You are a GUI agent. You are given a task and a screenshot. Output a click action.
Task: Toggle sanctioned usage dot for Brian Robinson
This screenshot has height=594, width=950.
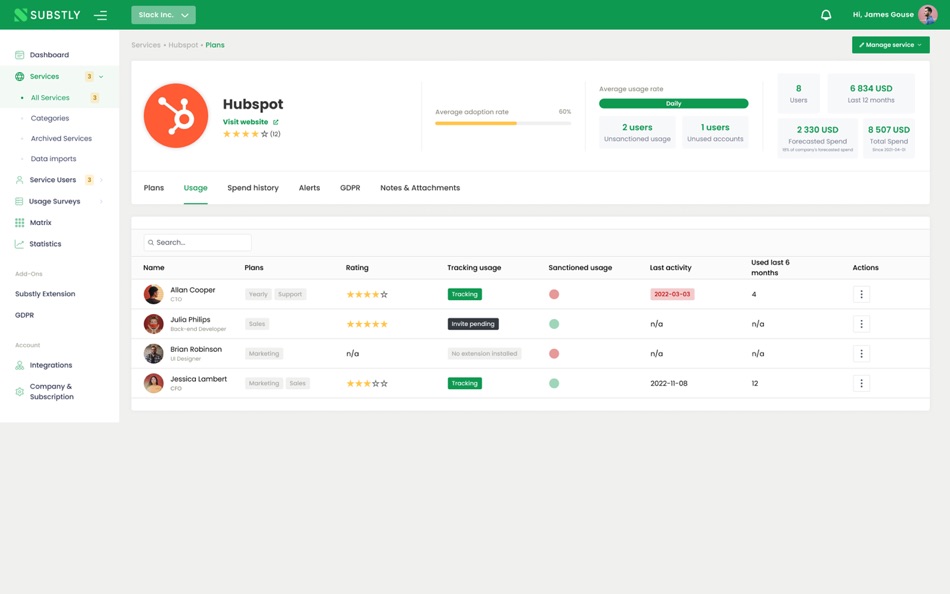(554, 353)
